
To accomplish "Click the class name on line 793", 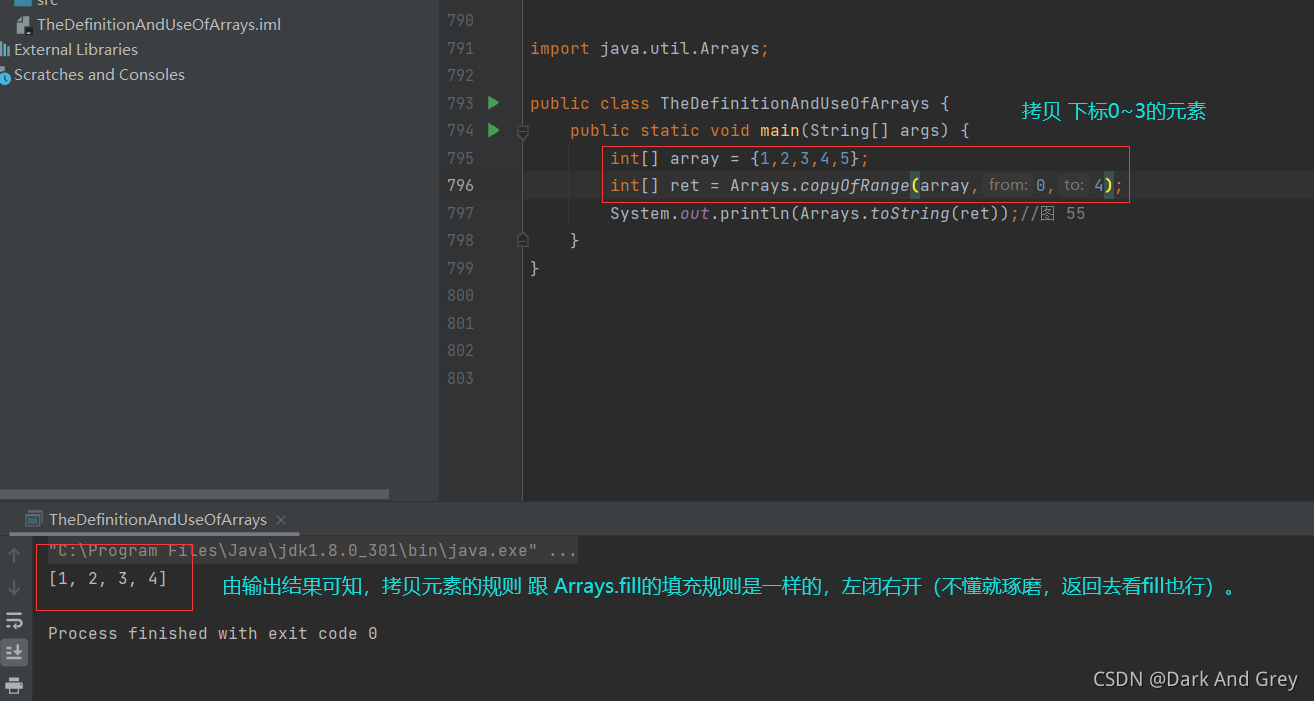I will point(795,103).
